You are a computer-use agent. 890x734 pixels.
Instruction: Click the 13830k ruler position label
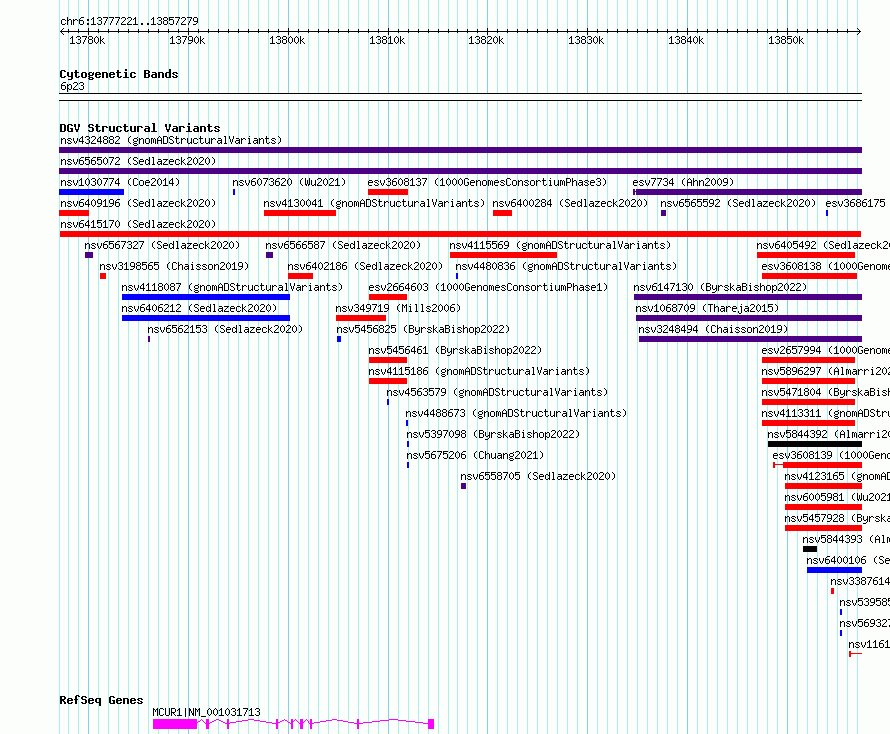pyautogui.click(x=586, y=40)
